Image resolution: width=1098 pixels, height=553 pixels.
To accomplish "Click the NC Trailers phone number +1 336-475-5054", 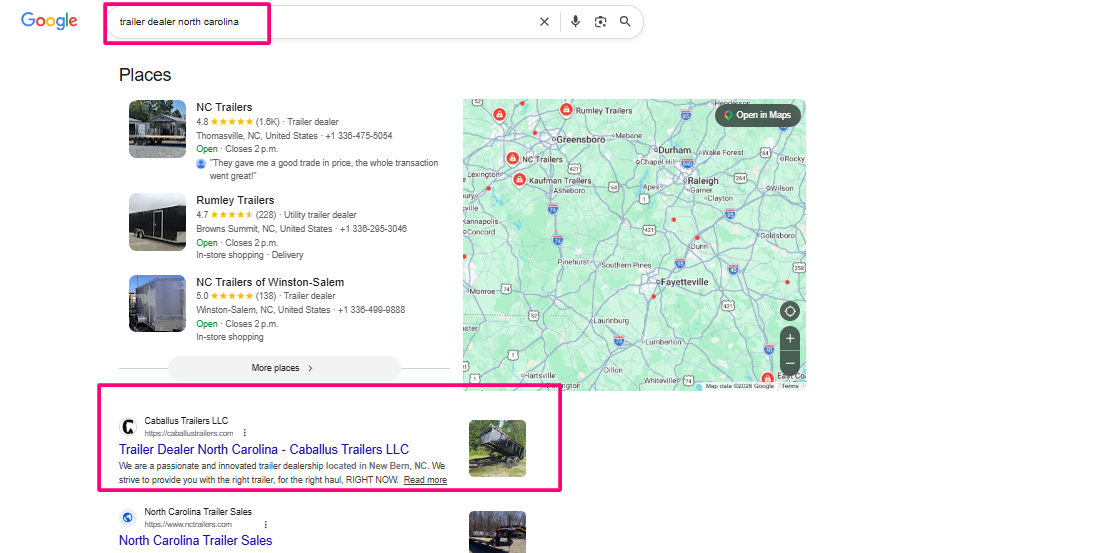I will [x=359, y=136].
